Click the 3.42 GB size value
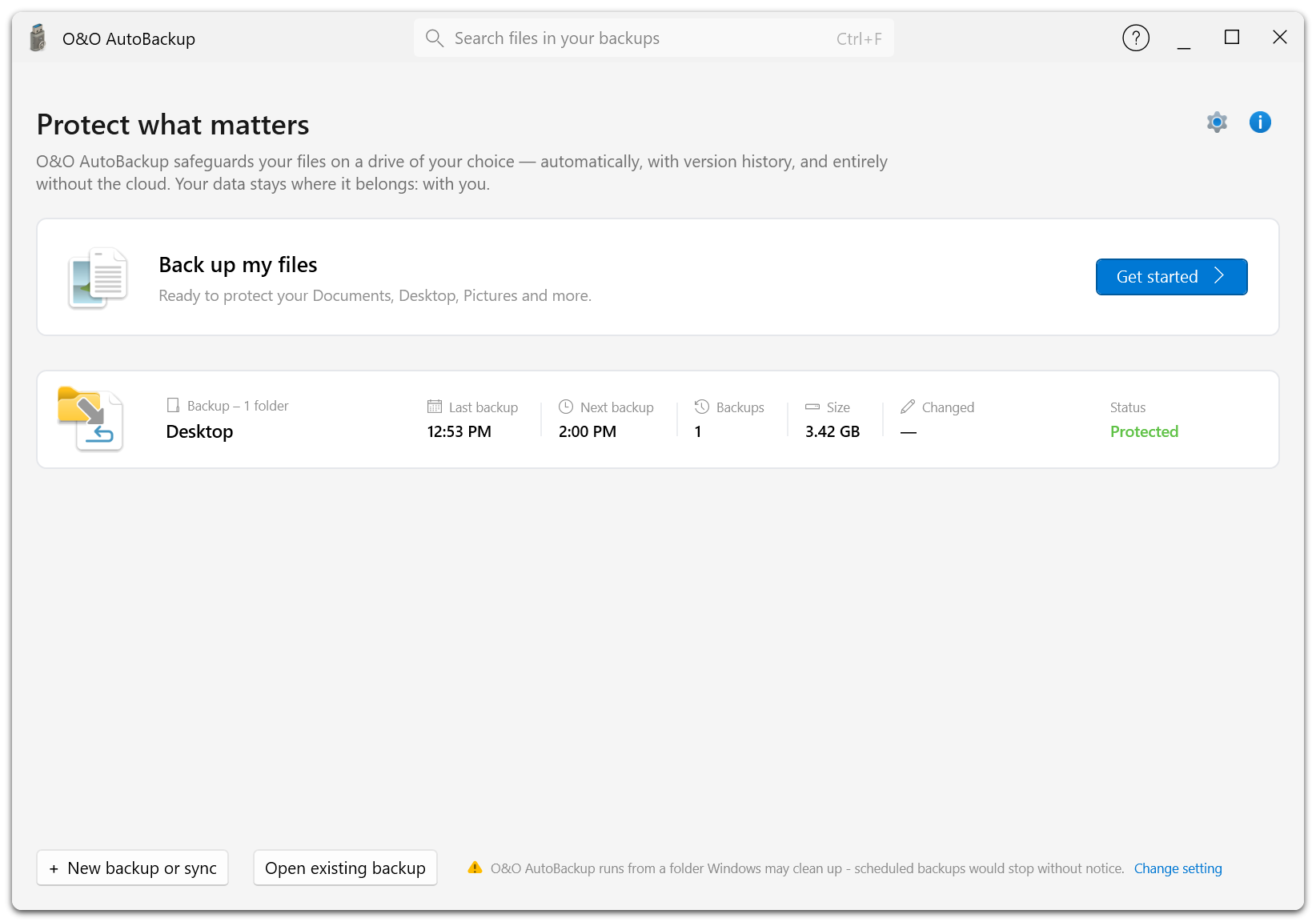Image resolution: width=1316 pixels, height=922 pixels. point(833,431)
